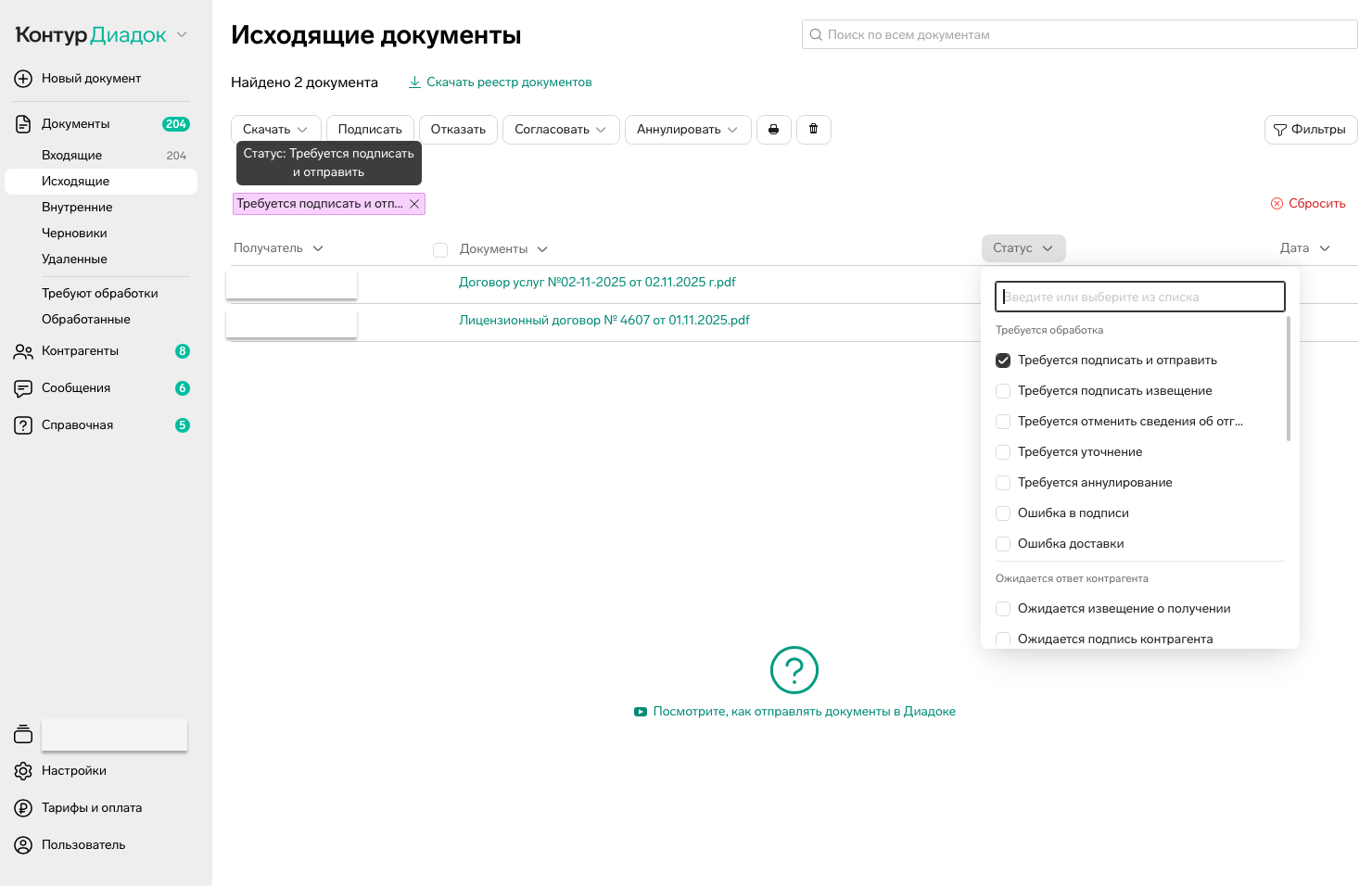
Task: Click the New document plus icon
Action: pos(23,79)
